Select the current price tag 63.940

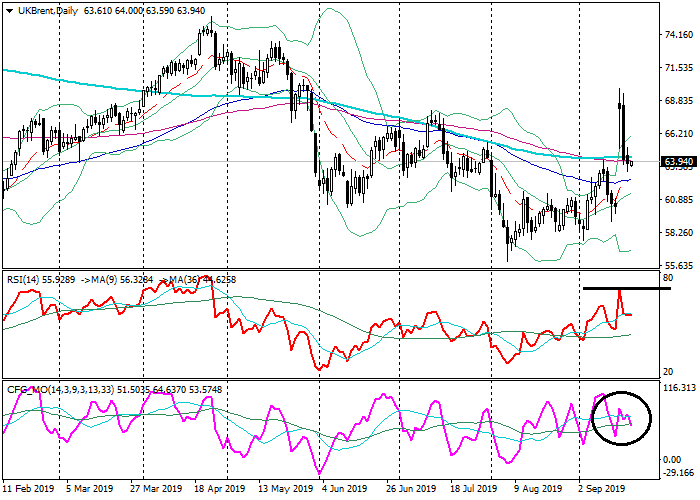click(x=678, y=161)
